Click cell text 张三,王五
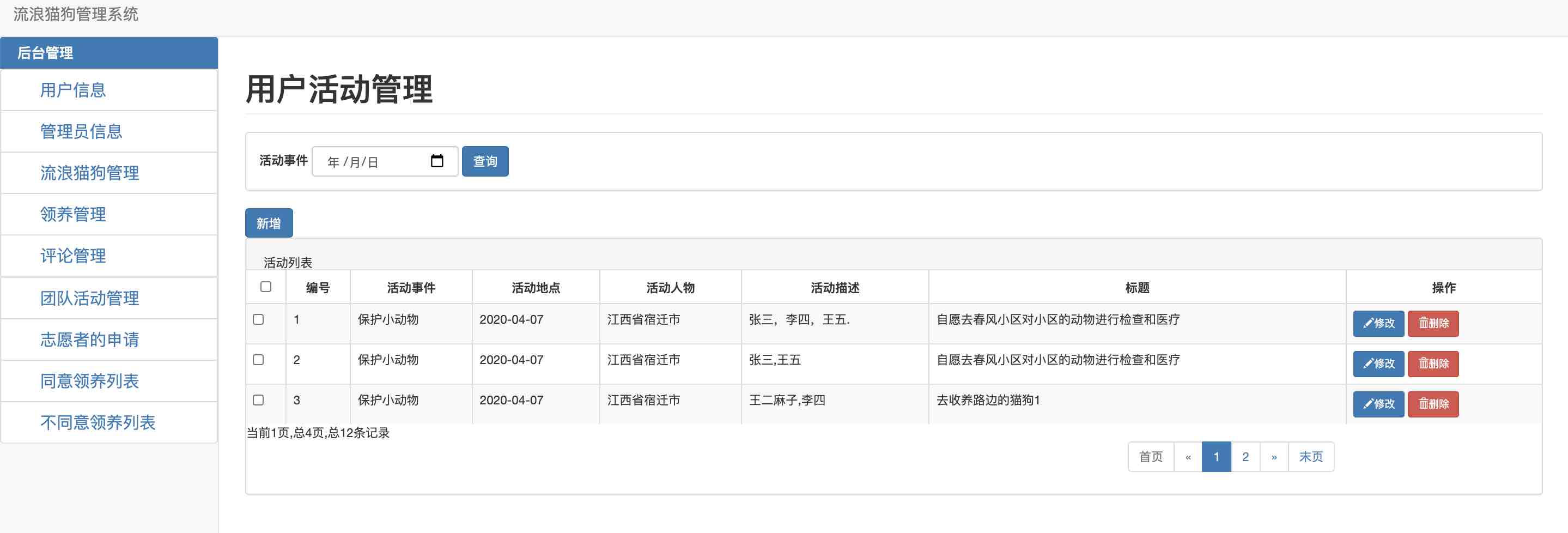The image size is (1568, 533). [x=774, y=360]
